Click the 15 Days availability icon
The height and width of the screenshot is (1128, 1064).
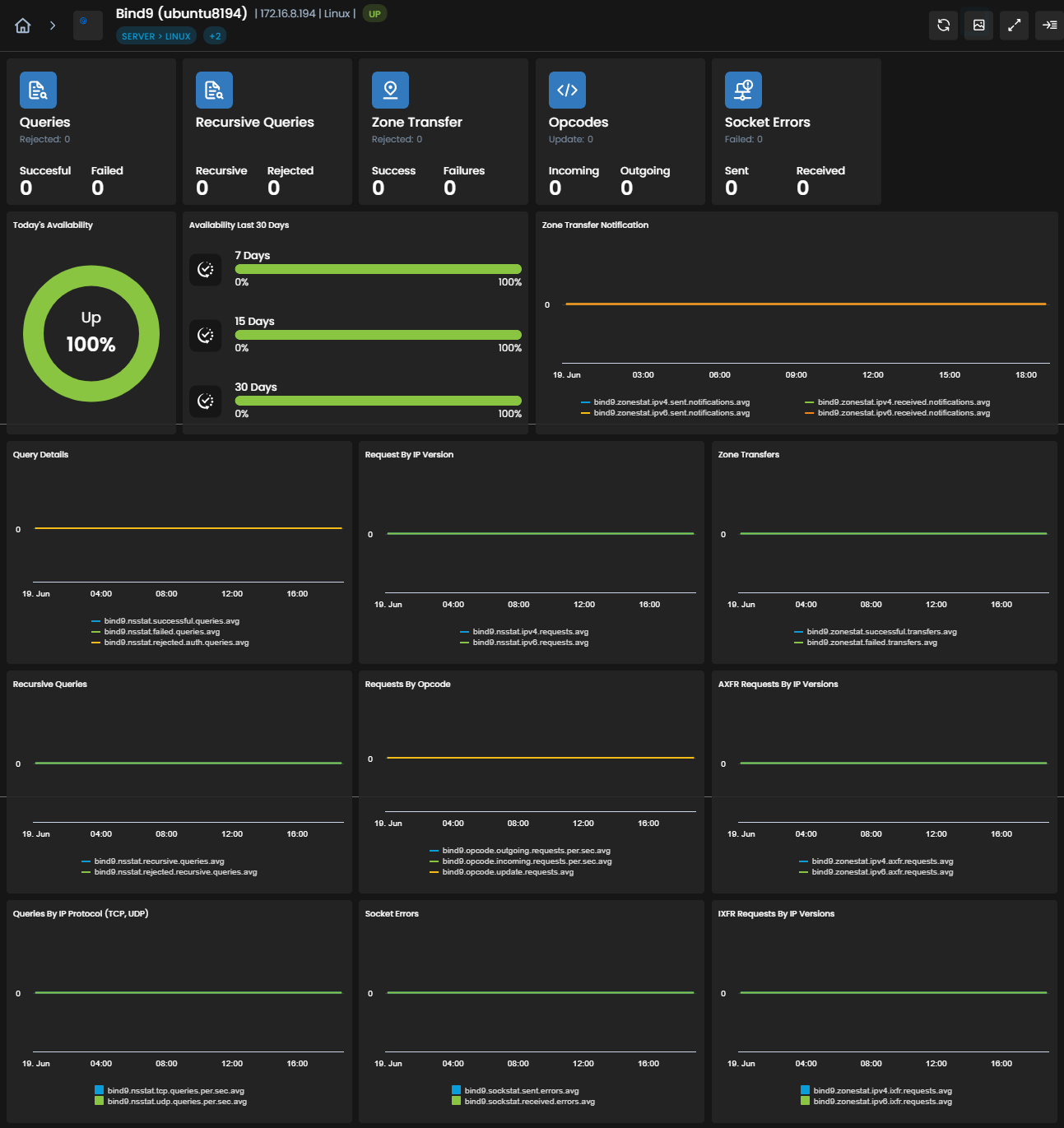(x=206, y=336)
